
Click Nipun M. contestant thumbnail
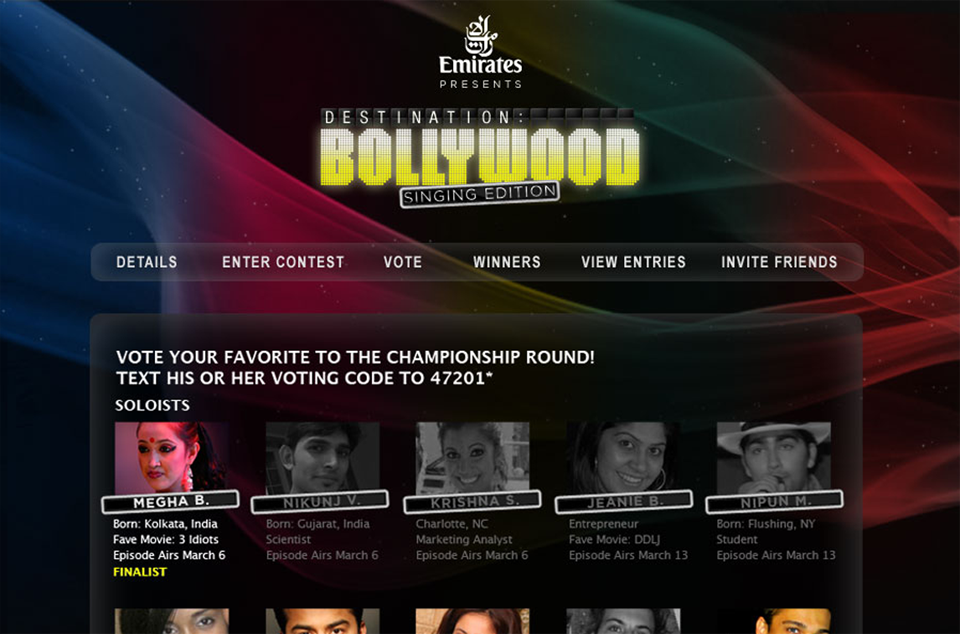coord(774,457)
